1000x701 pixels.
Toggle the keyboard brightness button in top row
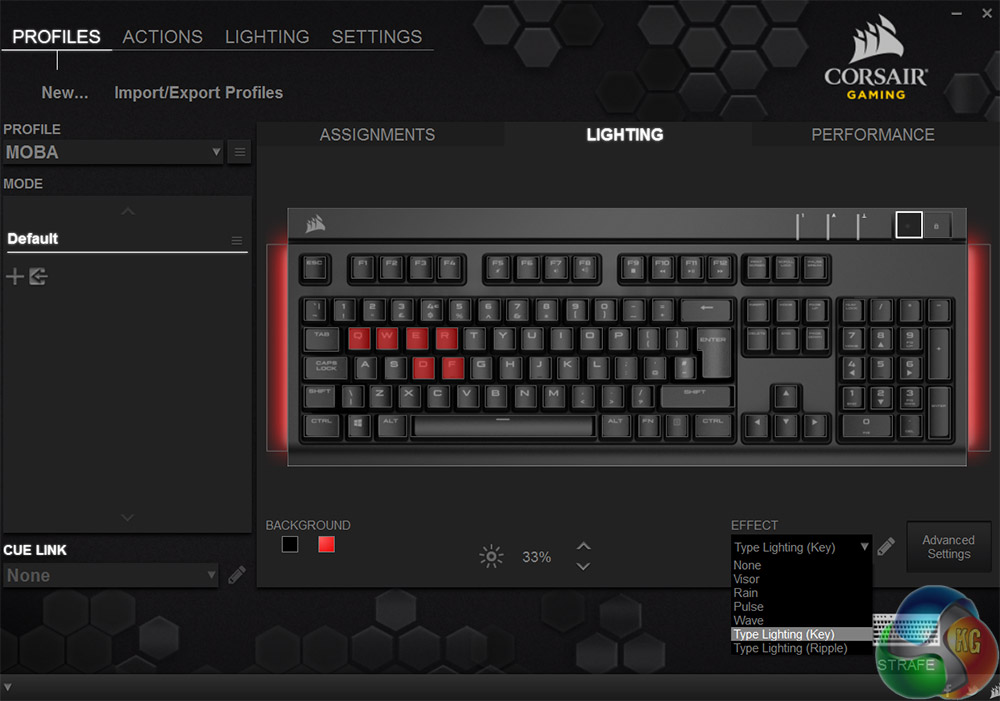pos(908,225)
